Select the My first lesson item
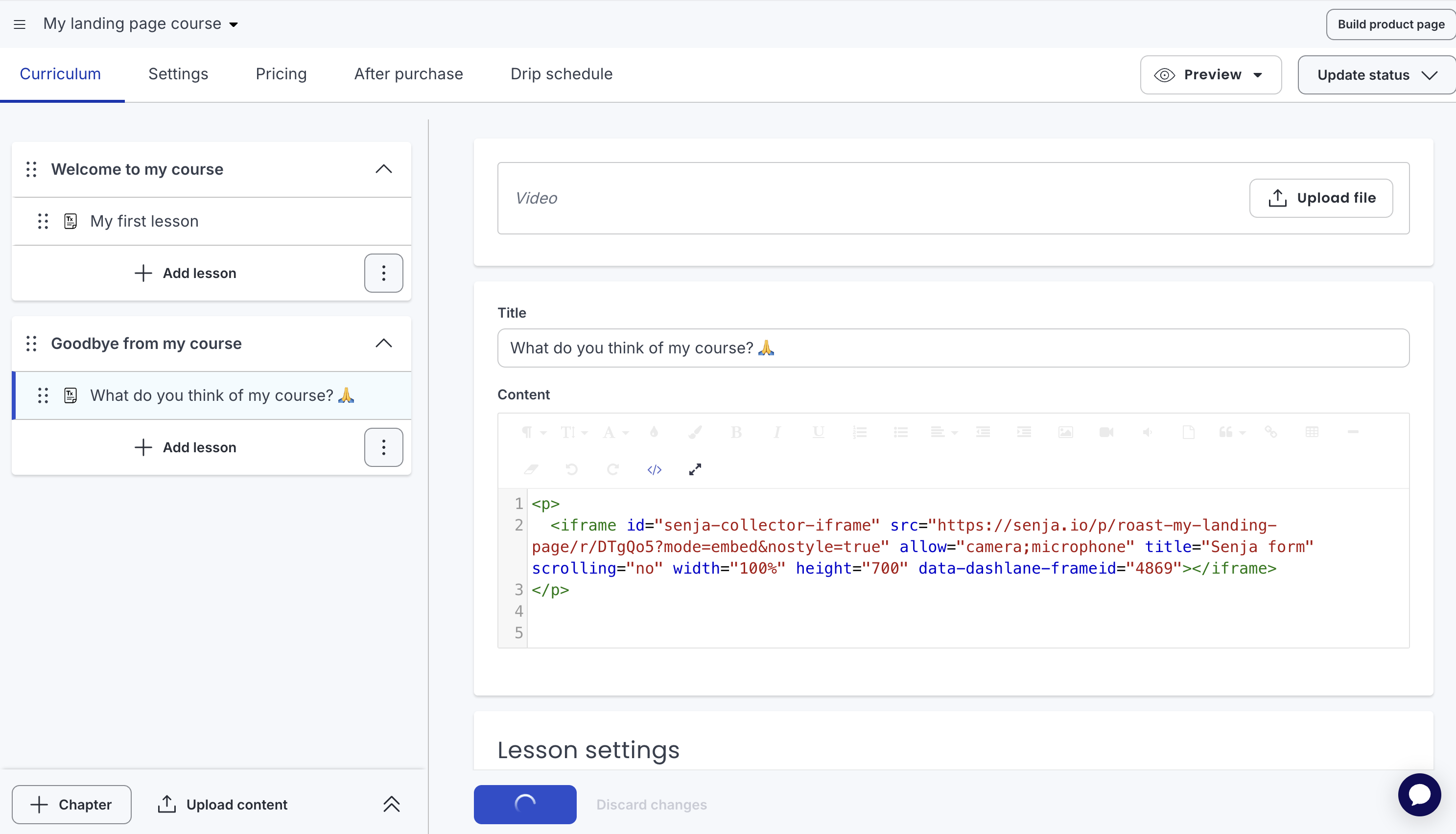1456x834 pixels. pos(212,221)
